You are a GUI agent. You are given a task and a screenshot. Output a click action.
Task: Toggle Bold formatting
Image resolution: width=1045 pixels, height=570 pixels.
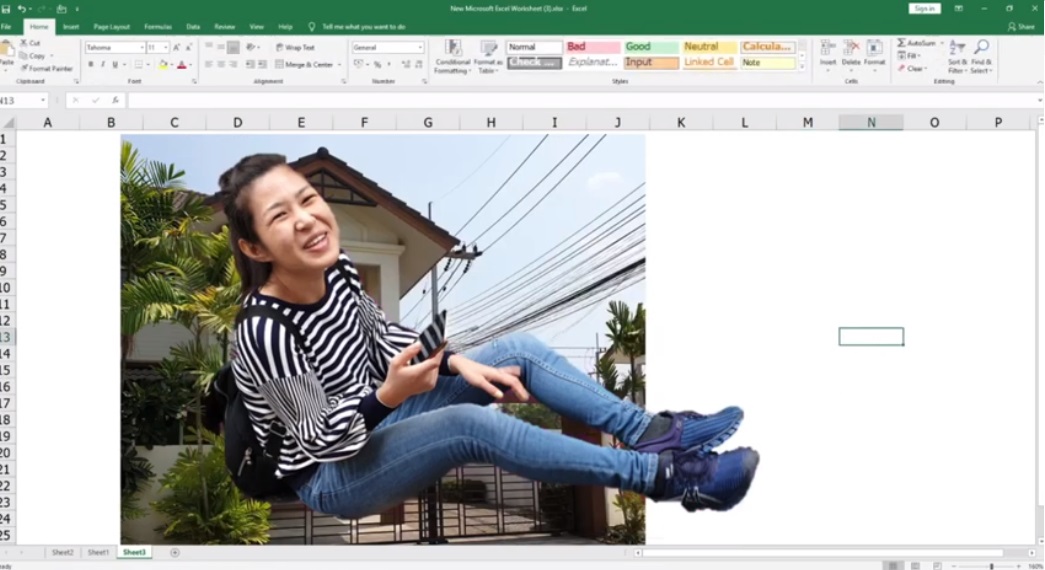pyautogui.click(x=91, y=65)
